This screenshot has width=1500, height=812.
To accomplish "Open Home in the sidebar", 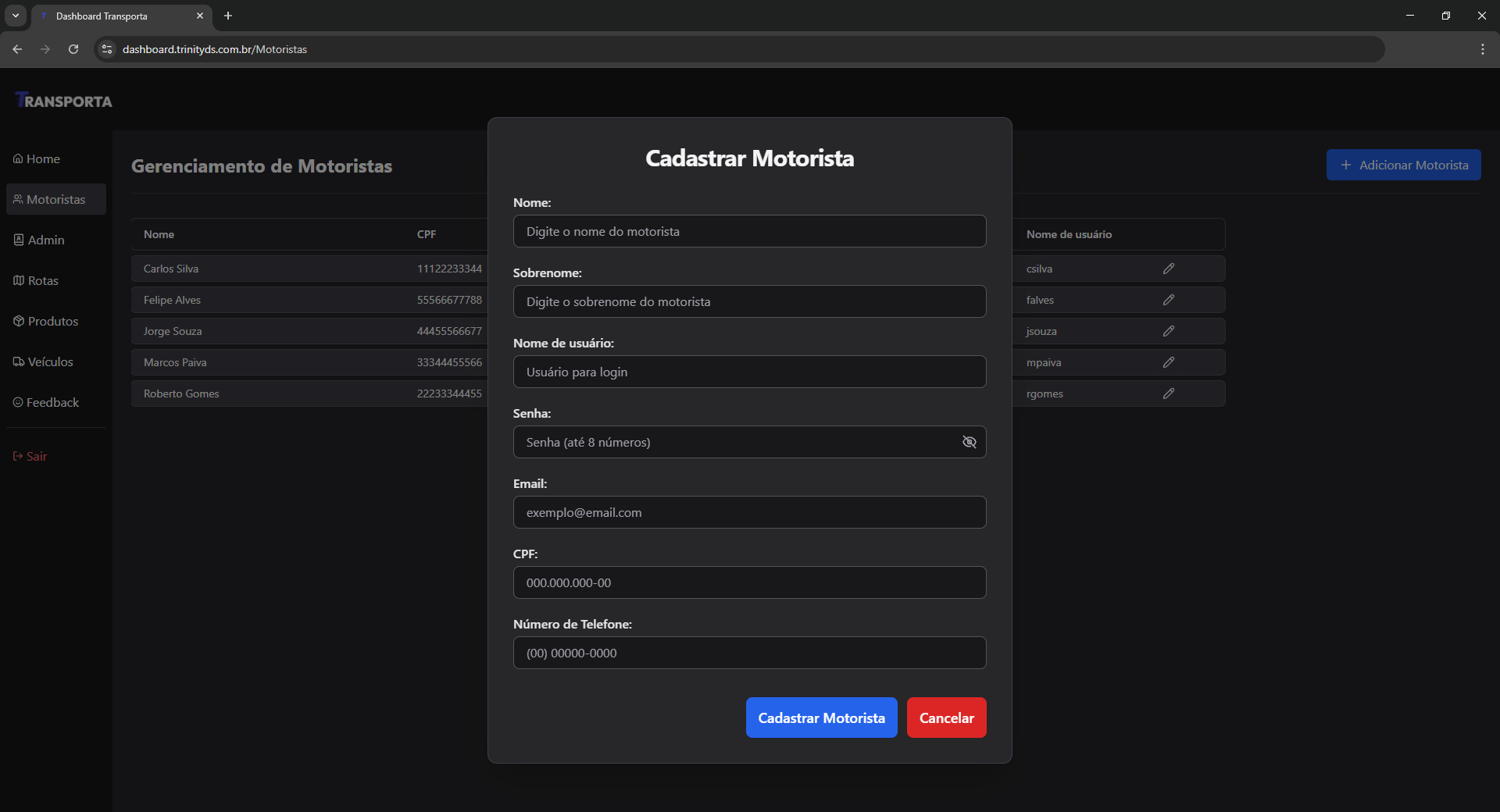I will 37,158.
